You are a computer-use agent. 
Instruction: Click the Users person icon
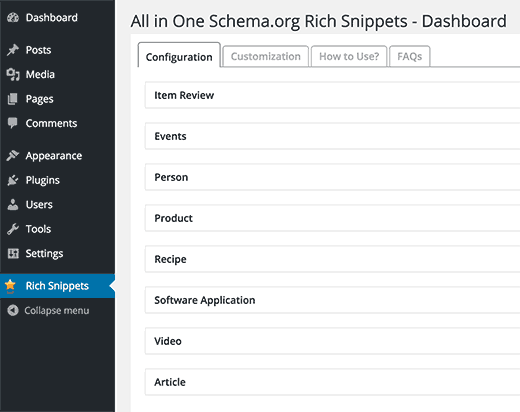[x=13, y=205]
